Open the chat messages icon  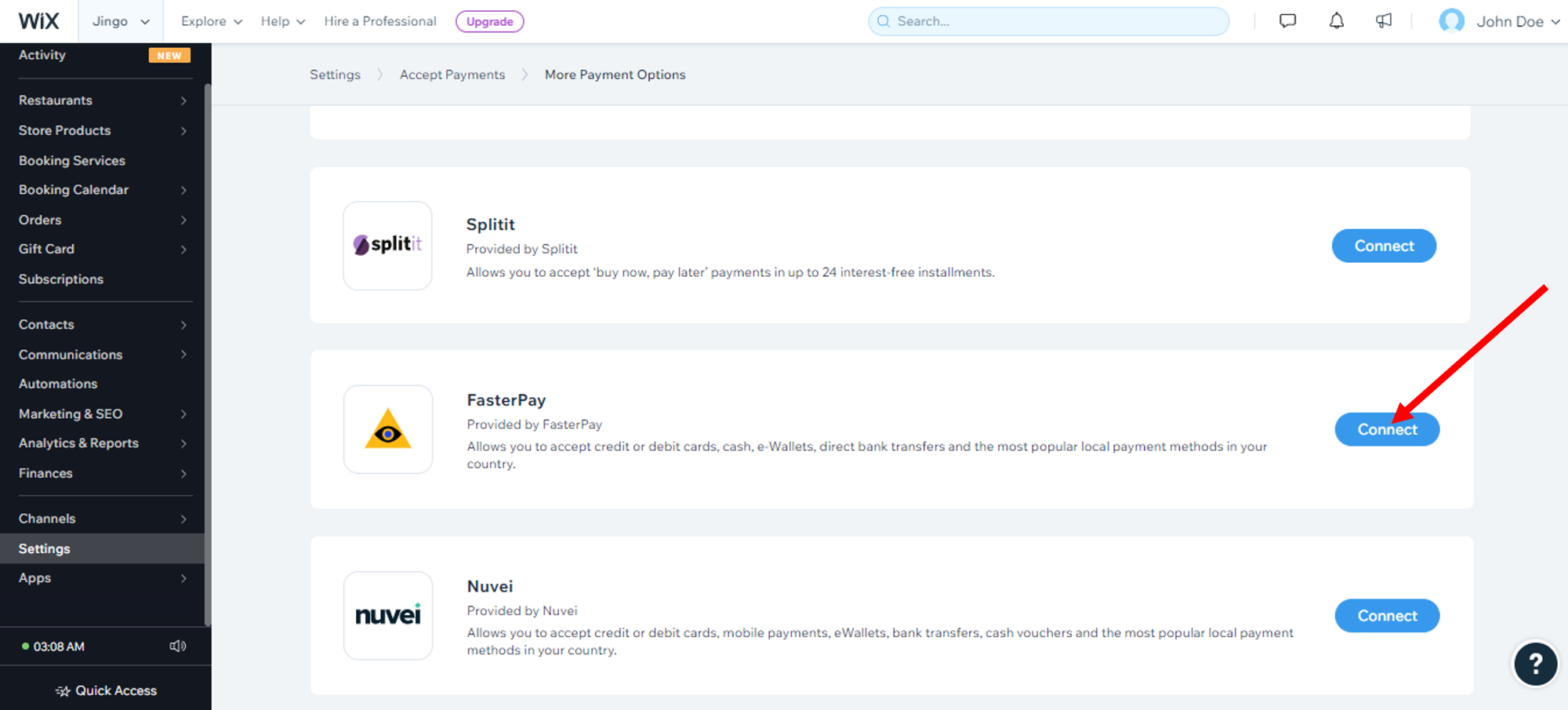1287,21
